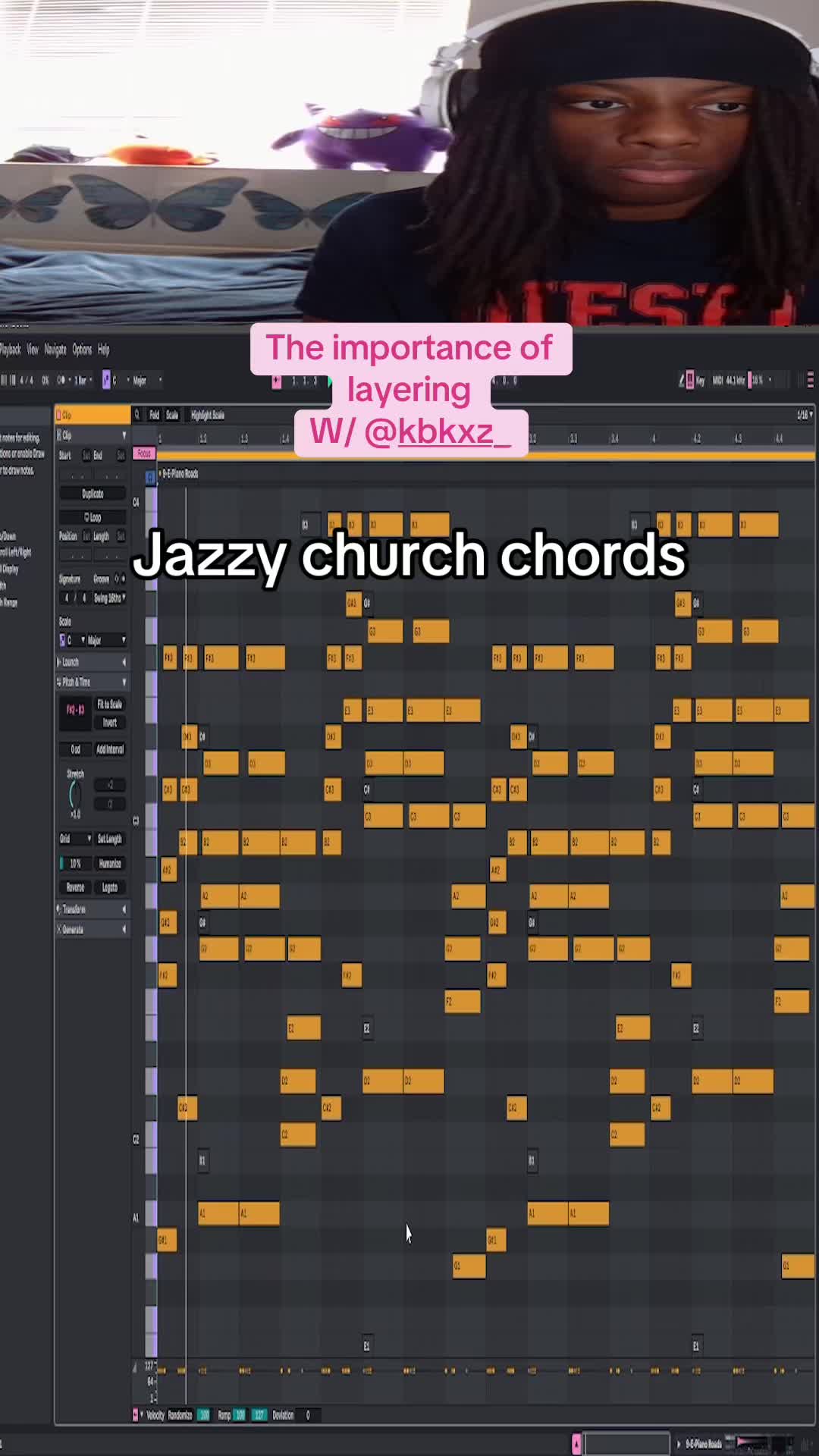Toggle Fold in the note editor
Image resolution: width=819 pixels, height=1456 pixels.
(x=154, y=415)
